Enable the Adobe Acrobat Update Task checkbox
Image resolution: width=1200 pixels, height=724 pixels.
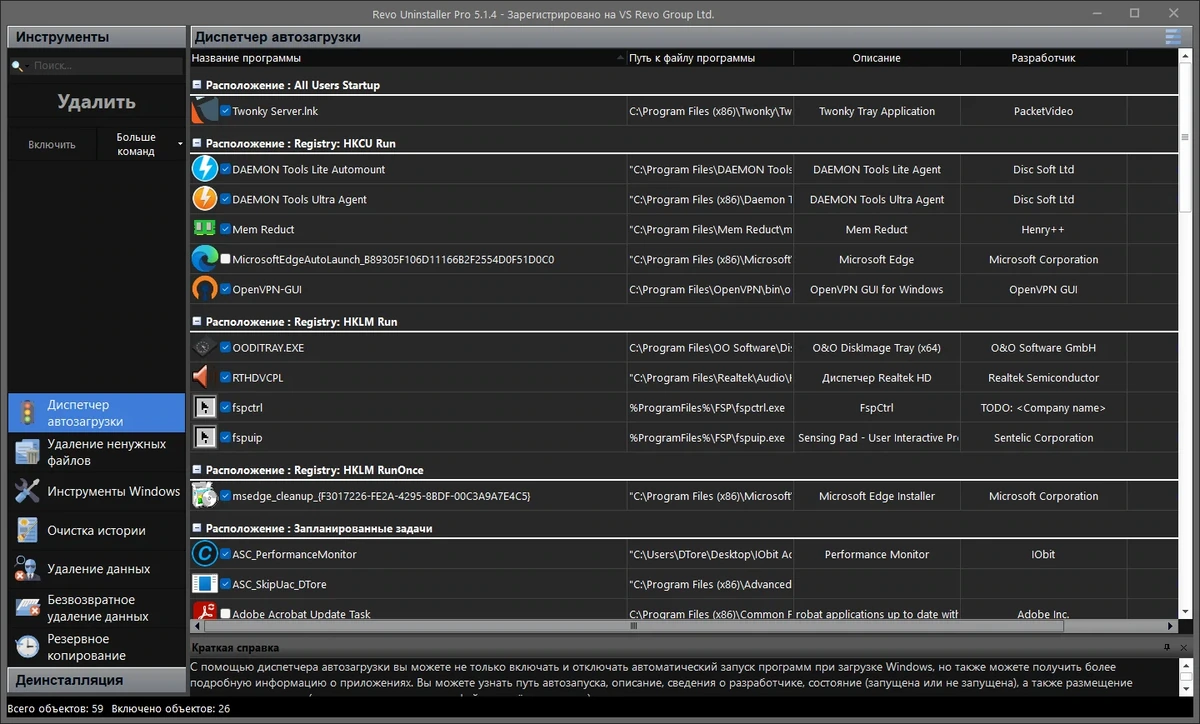click(226, 614)
